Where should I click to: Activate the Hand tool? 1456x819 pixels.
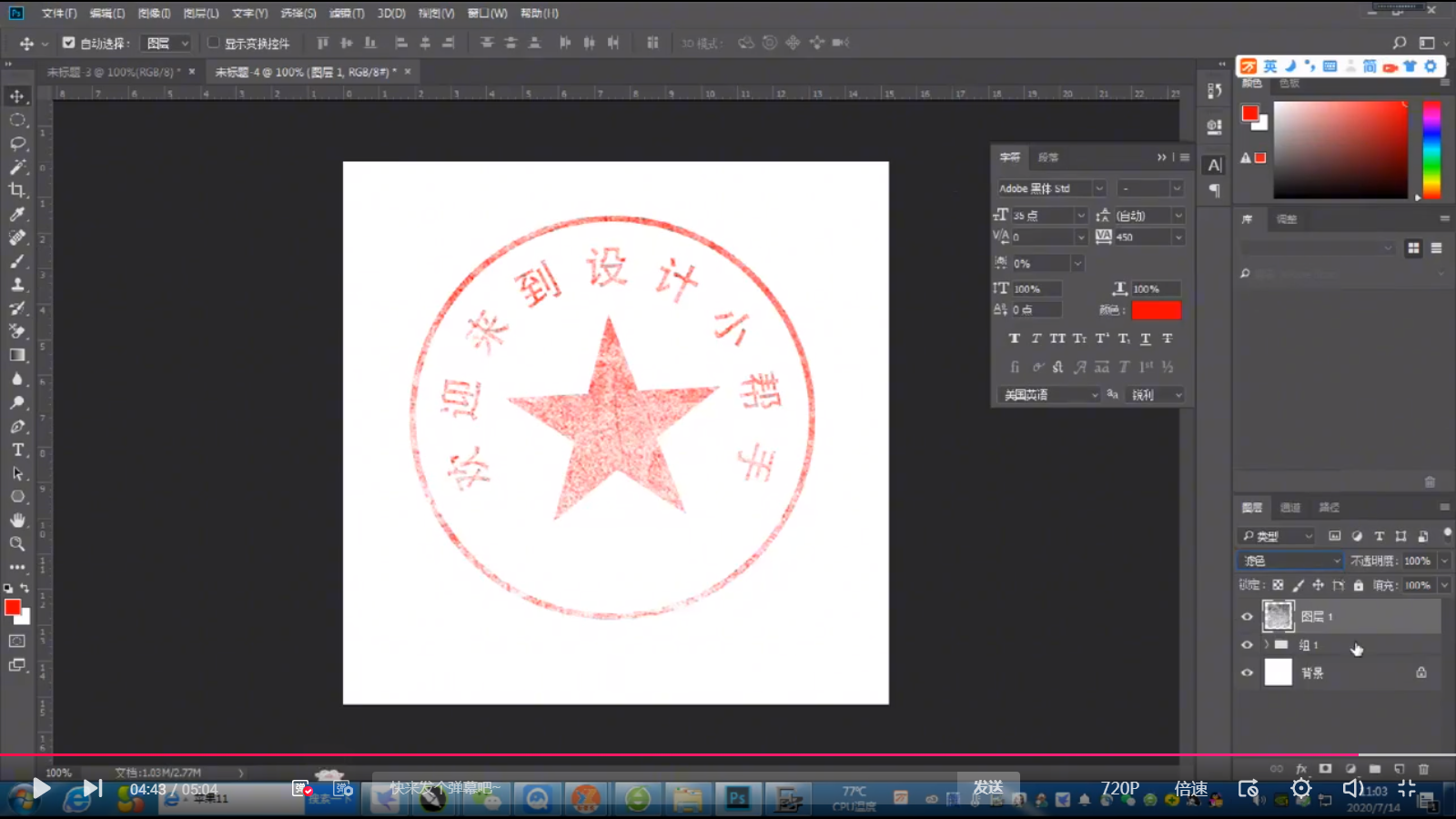point(18,521)
